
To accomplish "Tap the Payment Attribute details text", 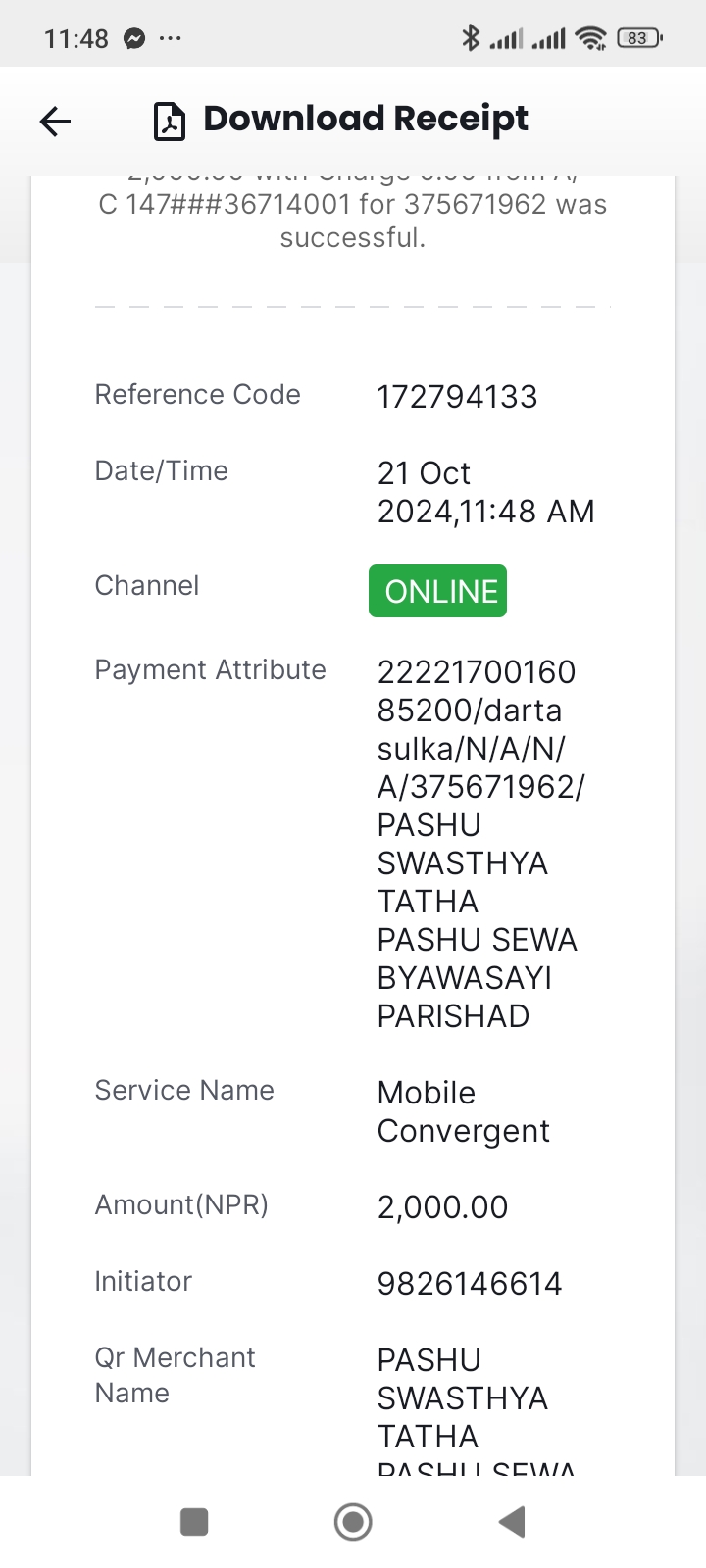I will coord(480,844).
